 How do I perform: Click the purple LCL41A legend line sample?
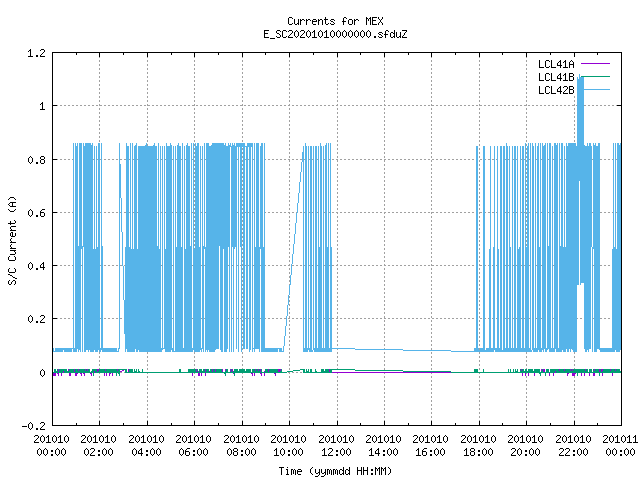[x=595, y=64]
